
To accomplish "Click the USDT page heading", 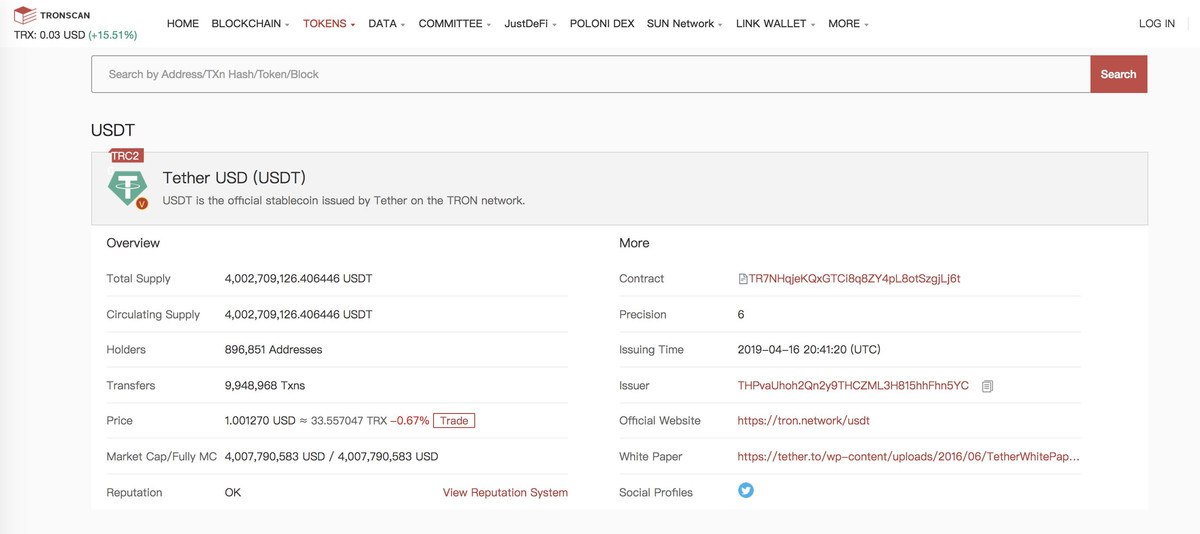I will 113,131.
